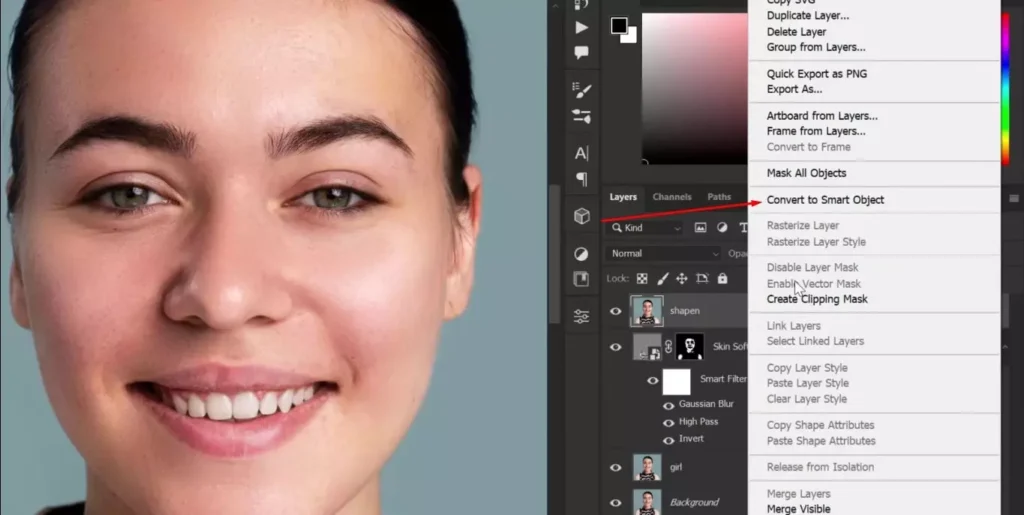Open the Actions panel play icon
The height and width of the screenshot is (515, 1024).
(581, 27)
